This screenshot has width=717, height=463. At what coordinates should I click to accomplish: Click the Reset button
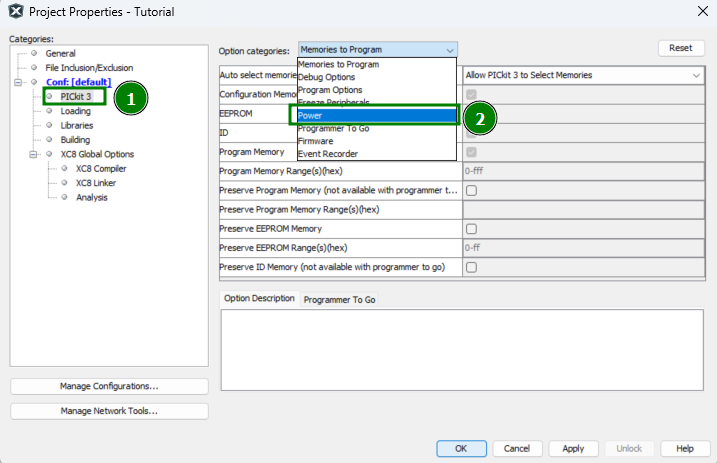(681, 48)
